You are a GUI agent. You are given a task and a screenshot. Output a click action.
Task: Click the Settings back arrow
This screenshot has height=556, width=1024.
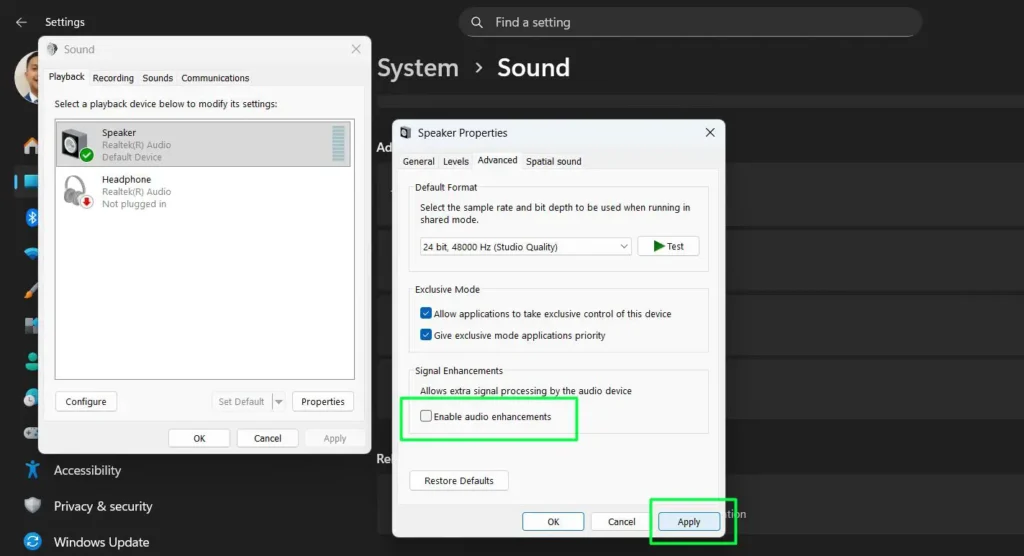[21, 22]
